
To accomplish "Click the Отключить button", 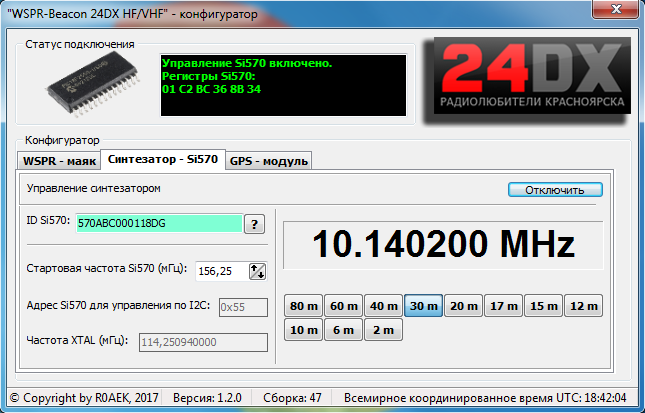I will tap(555, 190).
